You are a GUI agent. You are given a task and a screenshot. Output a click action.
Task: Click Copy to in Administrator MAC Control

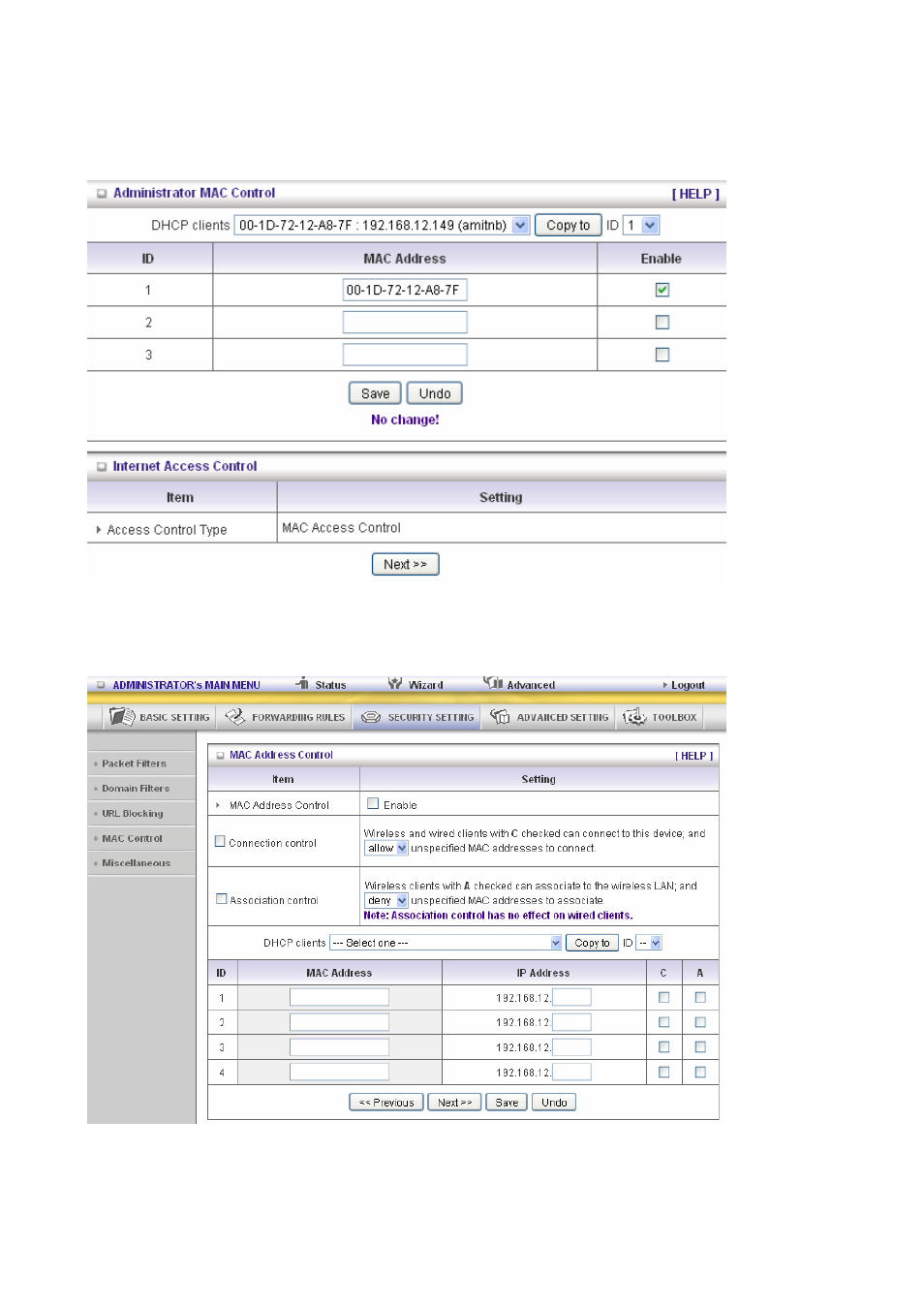[x=568, y=225]
